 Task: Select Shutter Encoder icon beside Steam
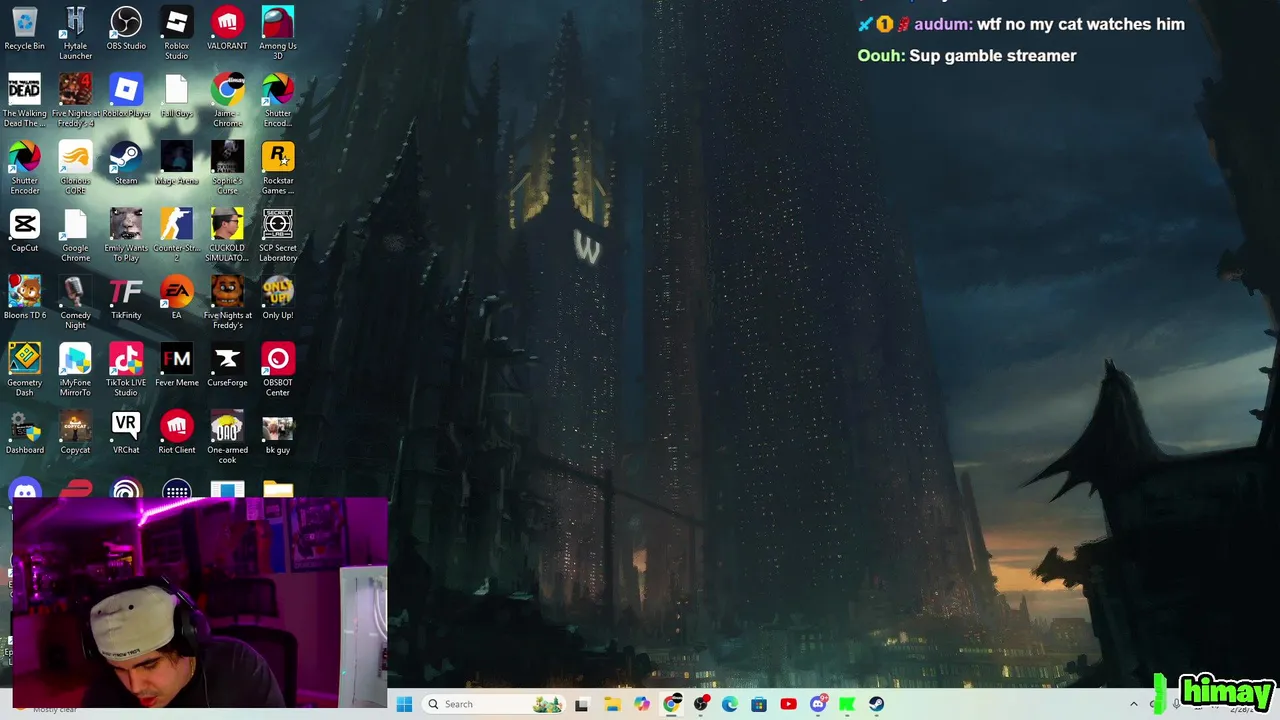coord(24,167)
